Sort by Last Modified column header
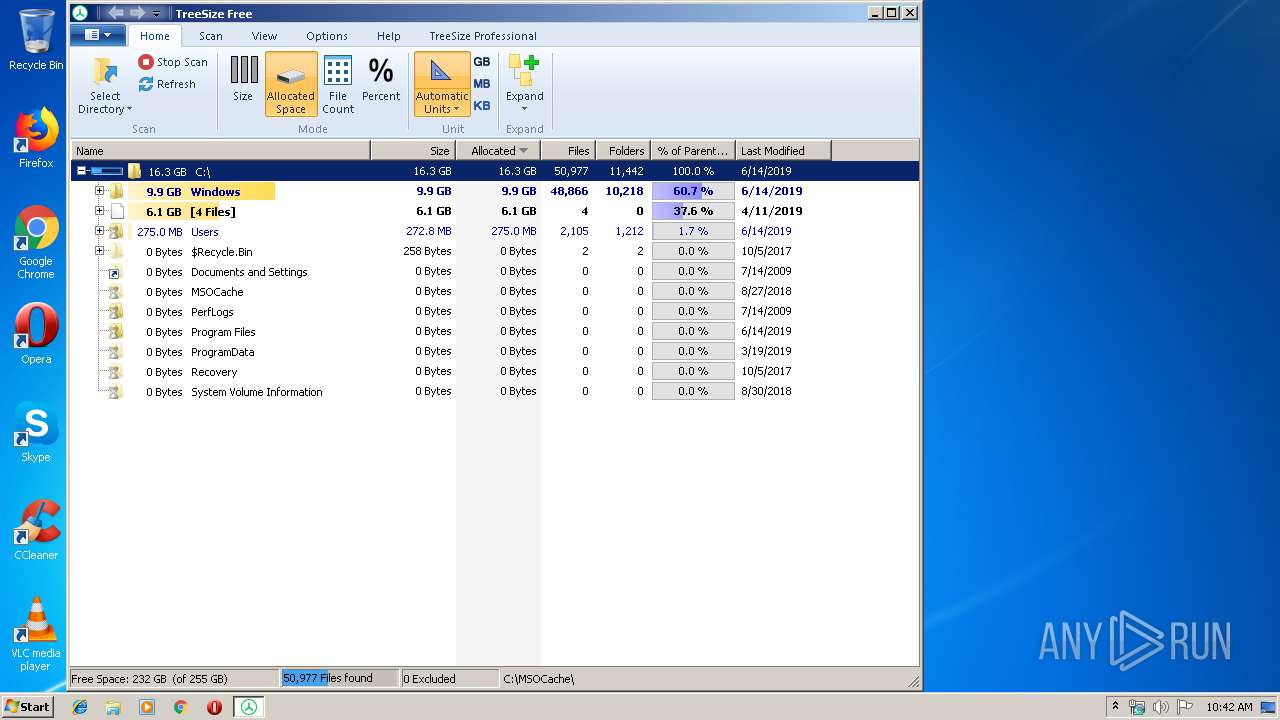This screenshot has width=1280, height=720. (x=783, y=151)
